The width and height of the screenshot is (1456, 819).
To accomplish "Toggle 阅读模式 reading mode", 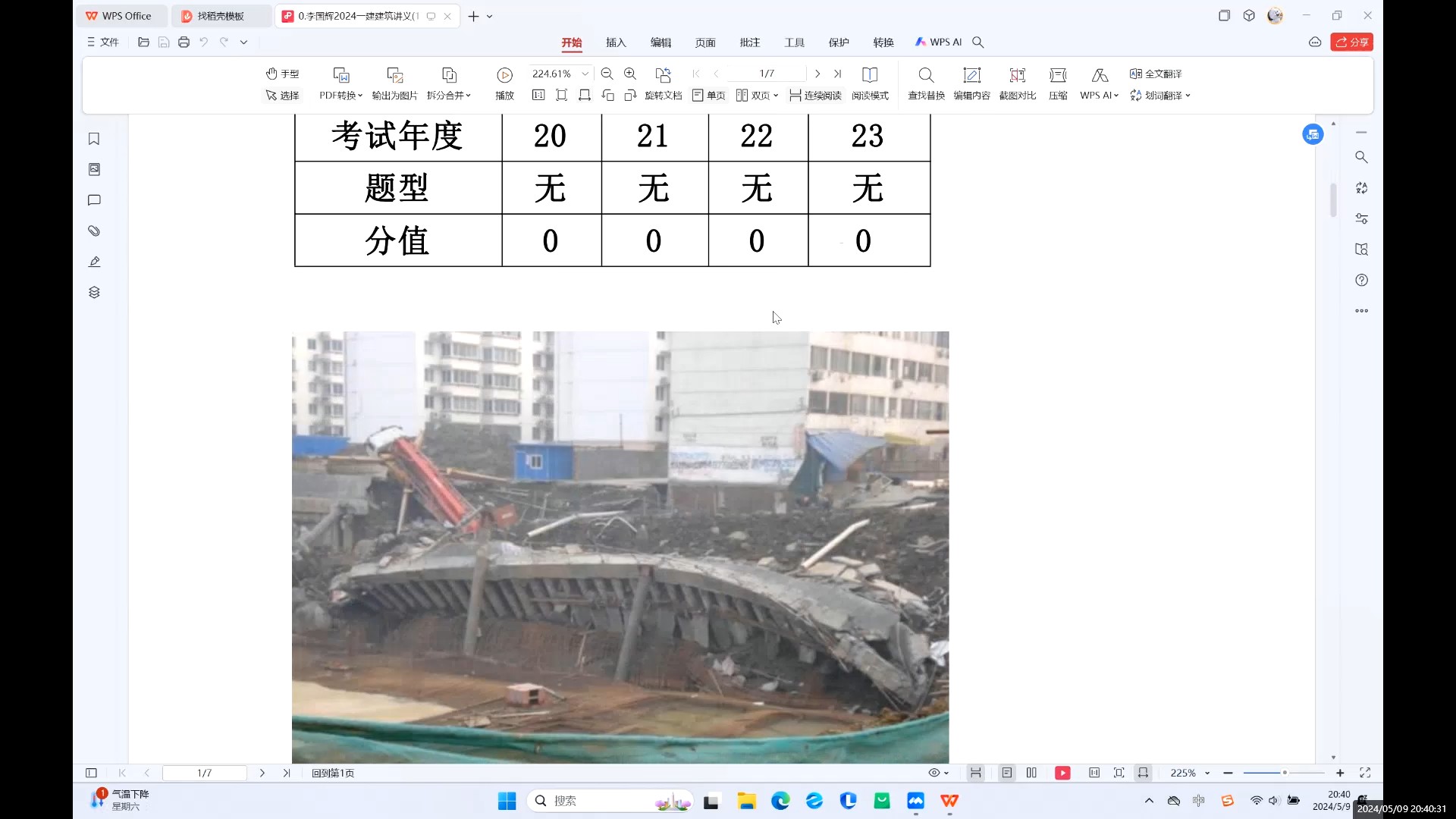I will click(870, 83).
